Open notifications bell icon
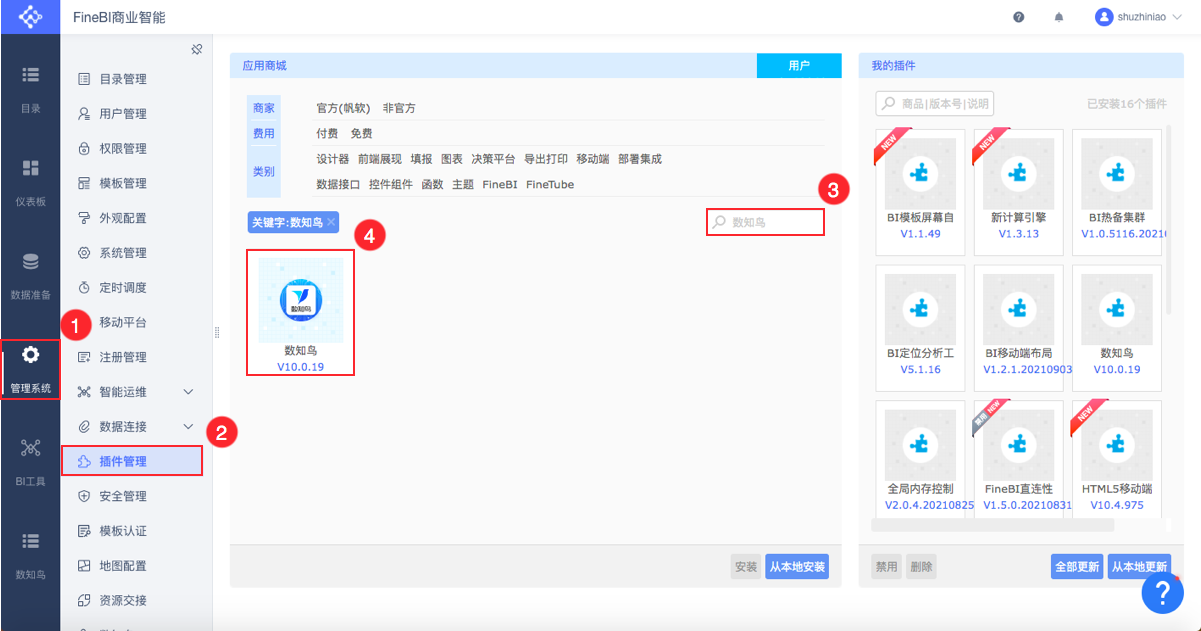Screen dimensions: 1201x631 coord(1058,17)
